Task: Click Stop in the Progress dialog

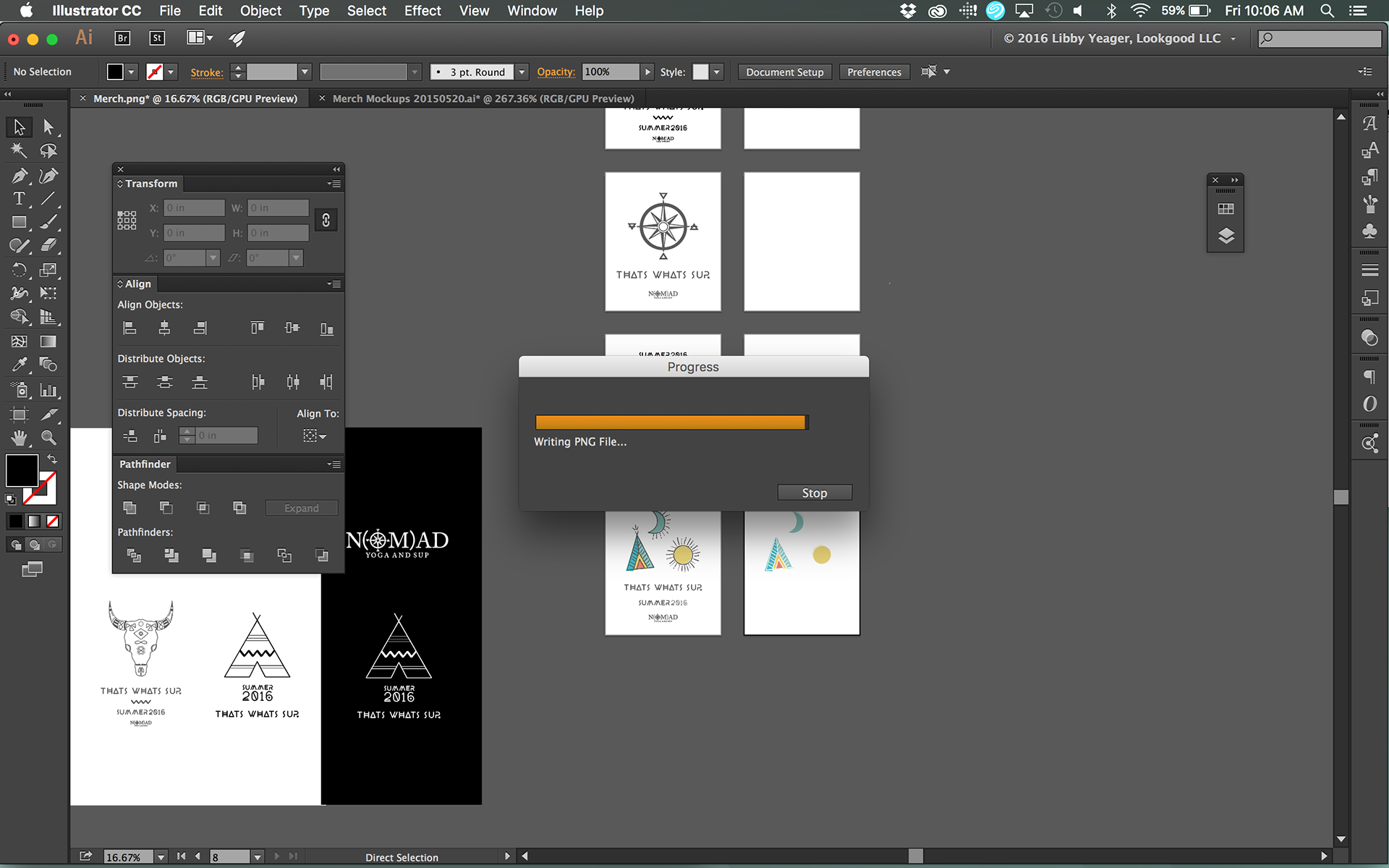Action: (814, 493)
